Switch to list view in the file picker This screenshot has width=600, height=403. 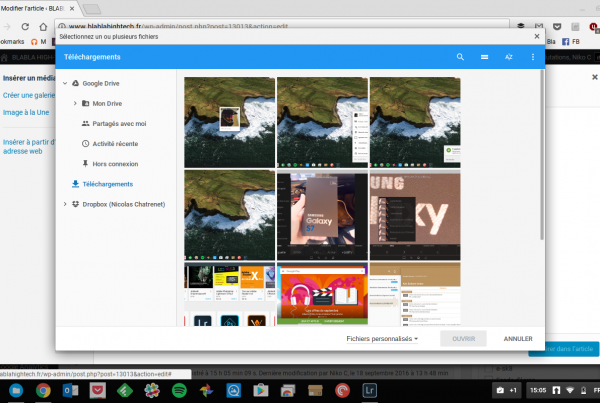click(484, 57)
